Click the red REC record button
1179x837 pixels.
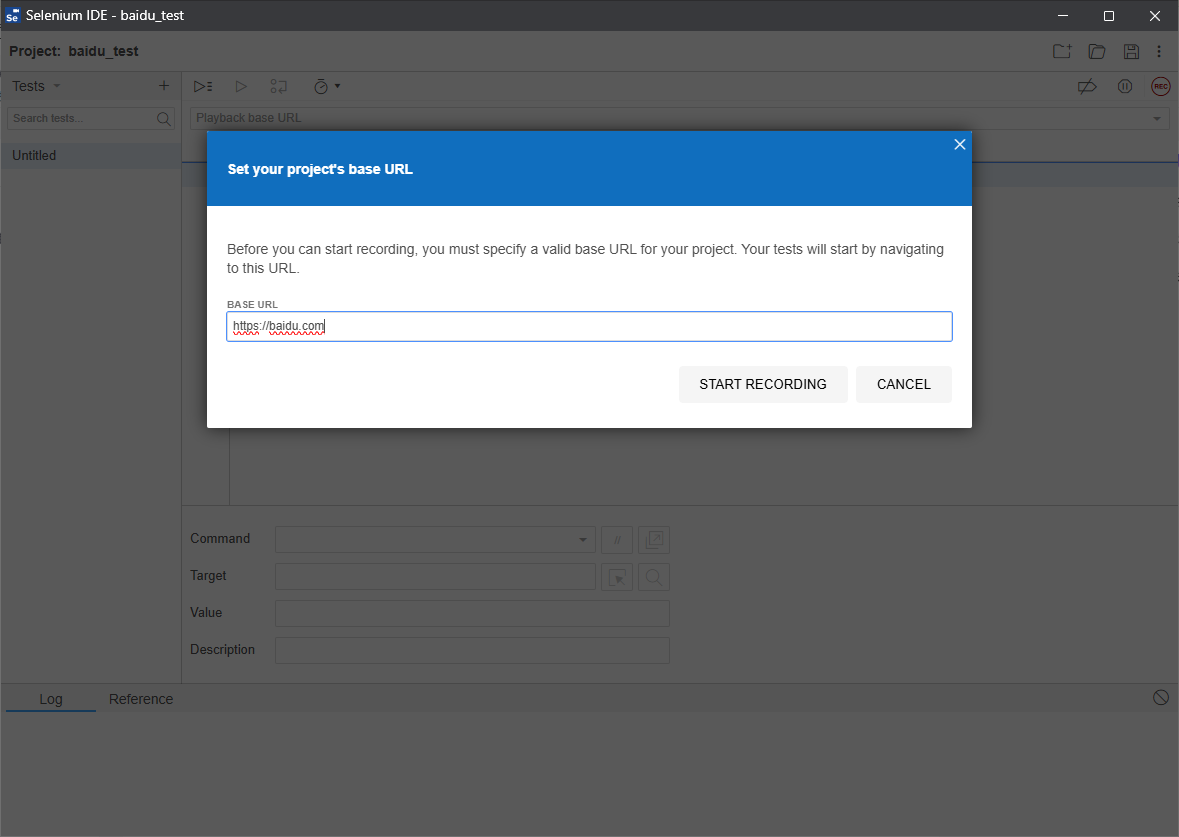tap(1161, 86)
